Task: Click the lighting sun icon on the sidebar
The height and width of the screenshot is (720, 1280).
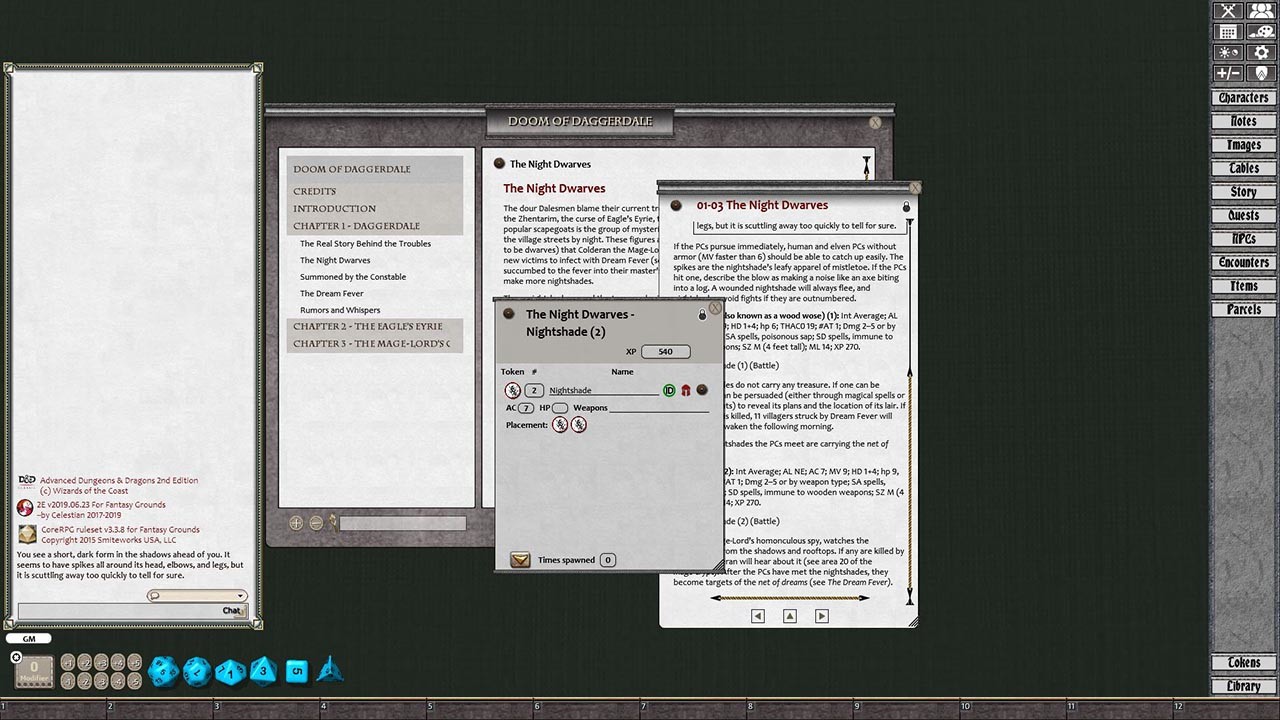Action: [x=1228, y=51]
